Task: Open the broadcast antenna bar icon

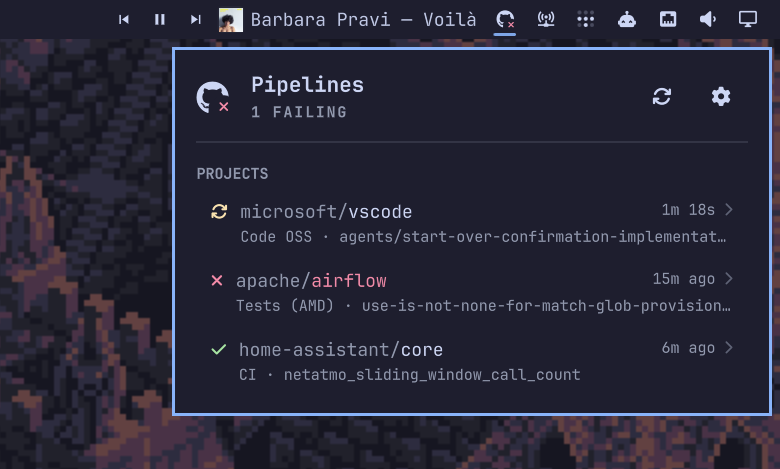Action: 546,19
